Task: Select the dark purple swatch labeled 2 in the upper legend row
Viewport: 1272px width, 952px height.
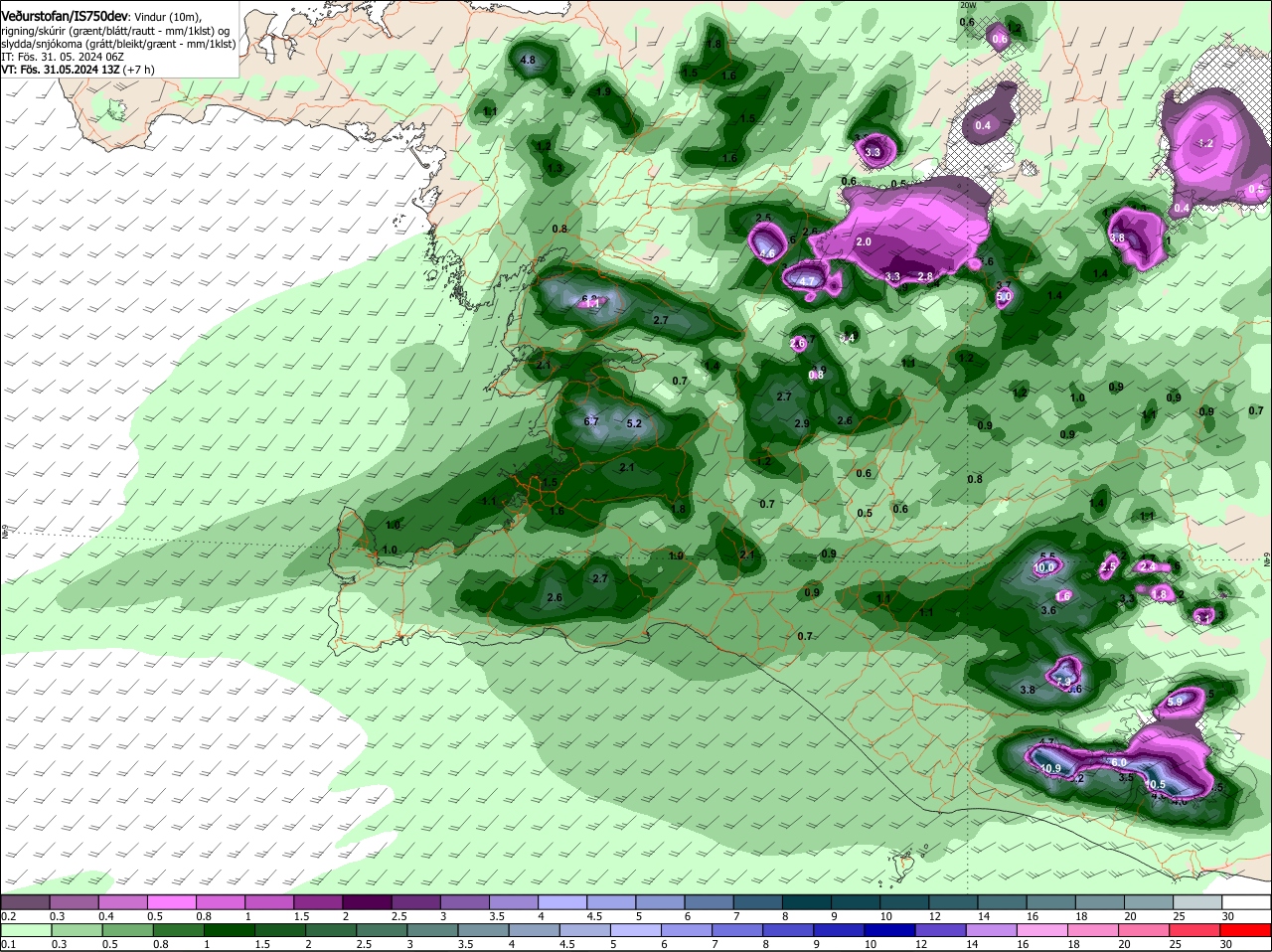Action: pos(367,901)
